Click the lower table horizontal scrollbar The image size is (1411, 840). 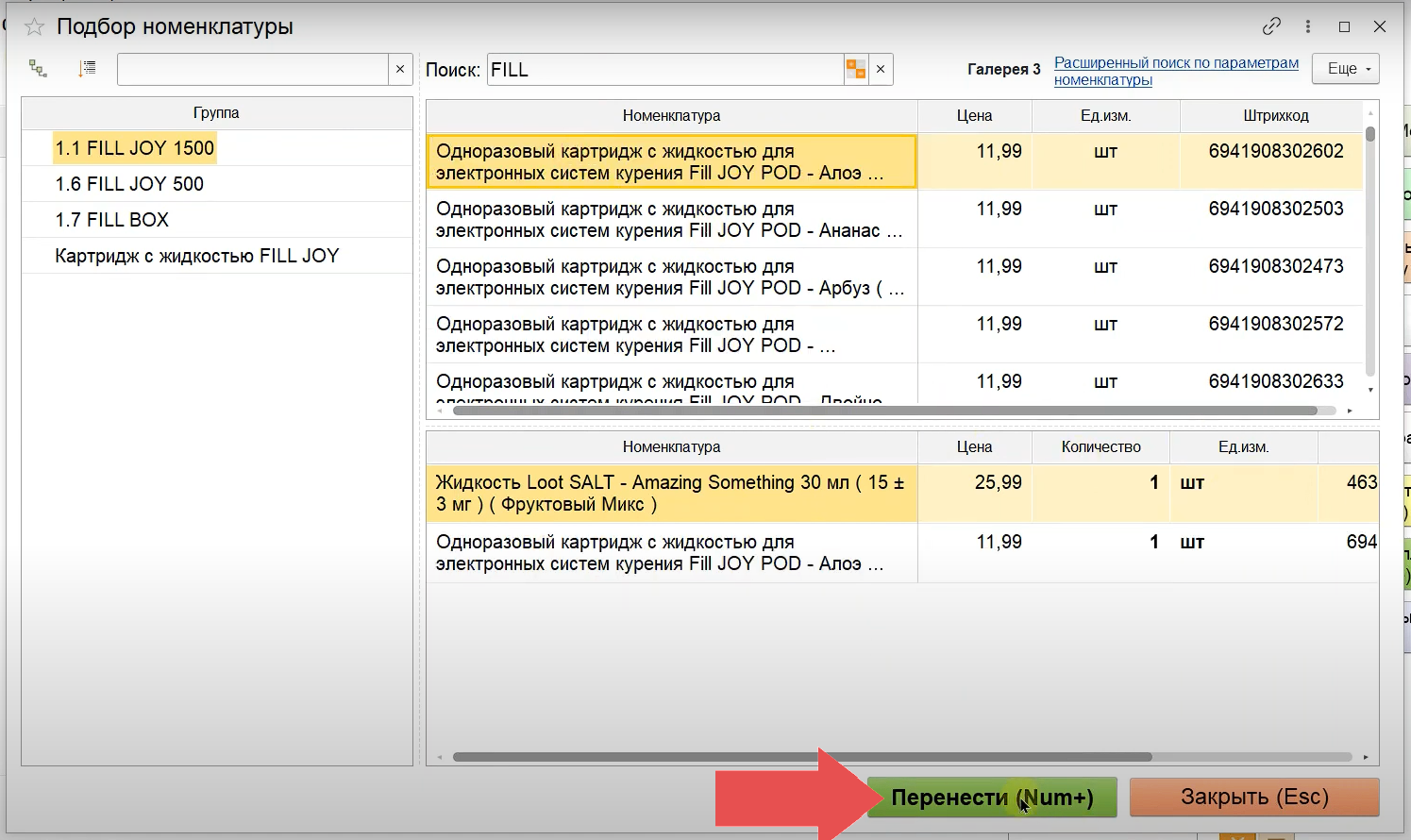pyautogui.click(x=802, y=757)
